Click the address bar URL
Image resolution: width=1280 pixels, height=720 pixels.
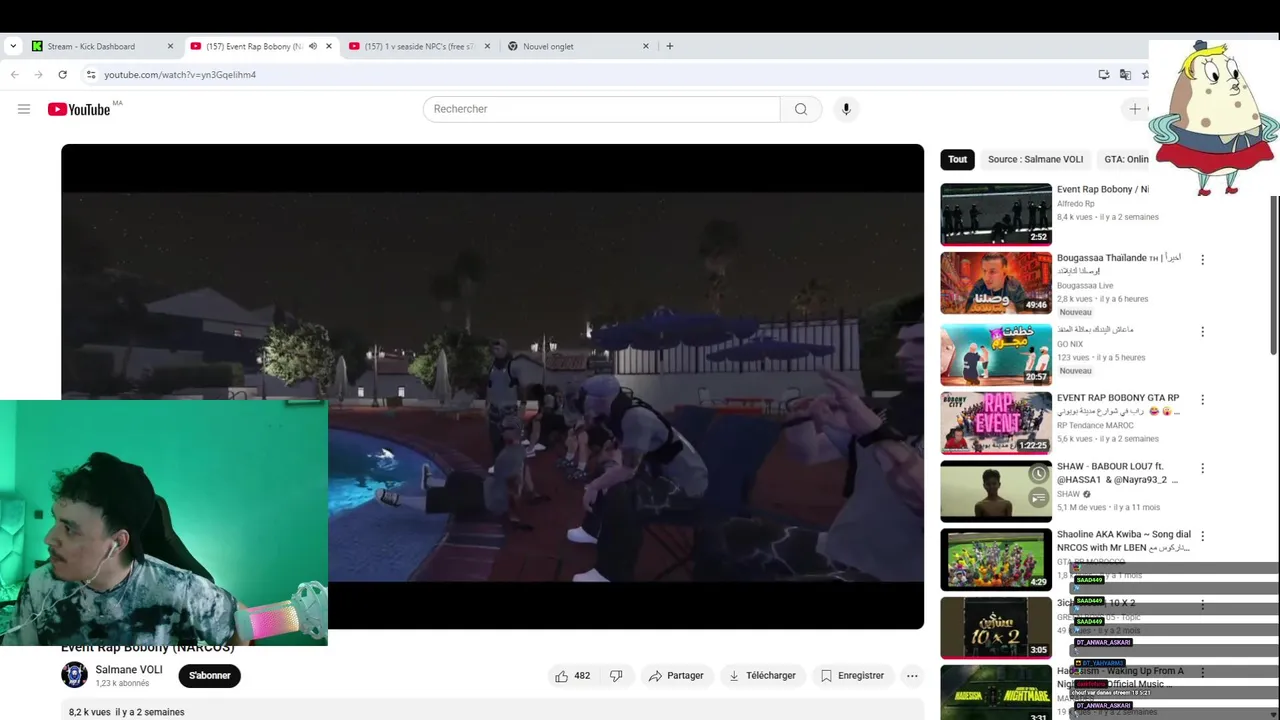point(180,75)
